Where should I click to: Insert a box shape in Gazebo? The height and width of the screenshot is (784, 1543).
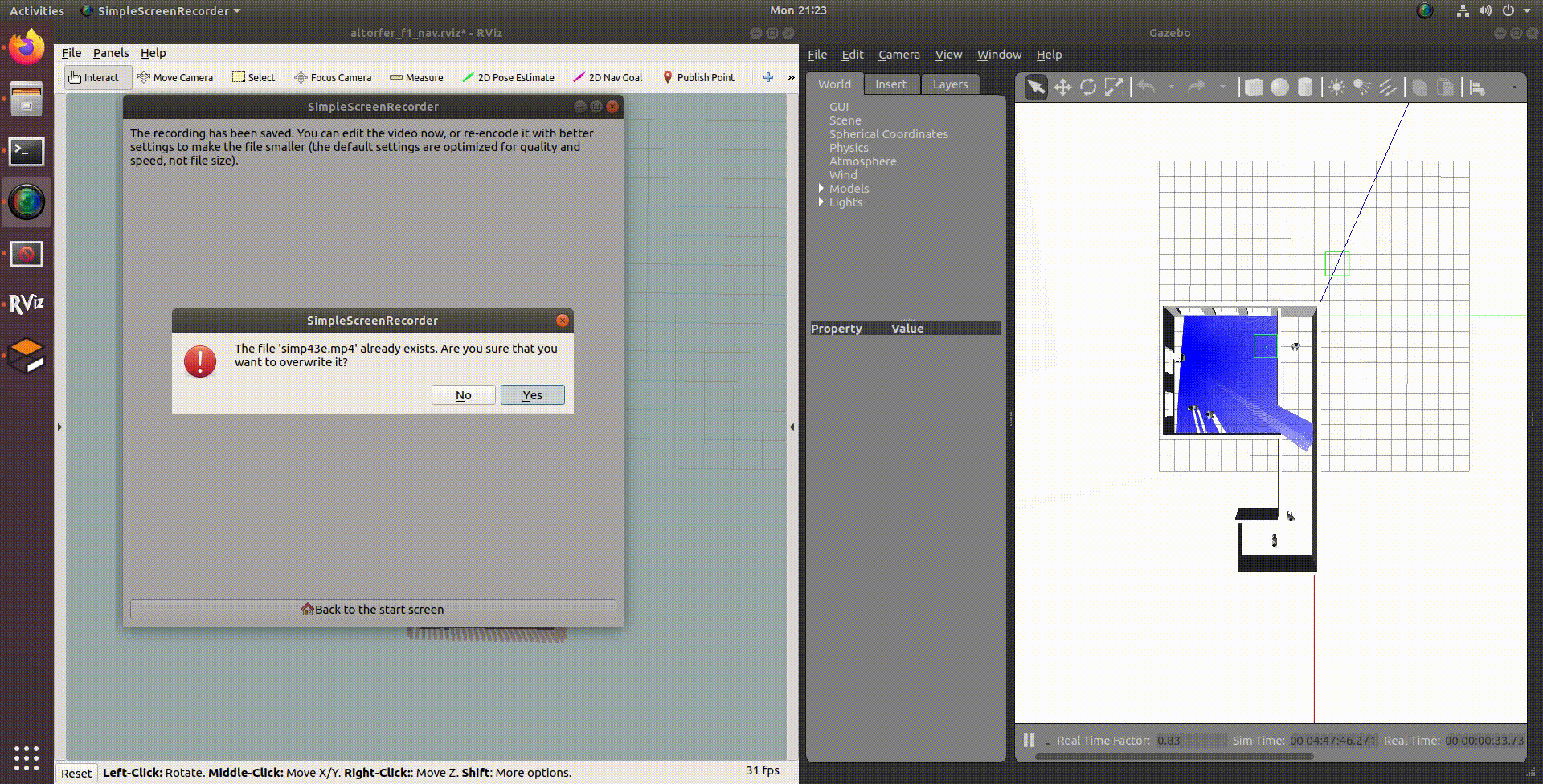click(1254, 88)
